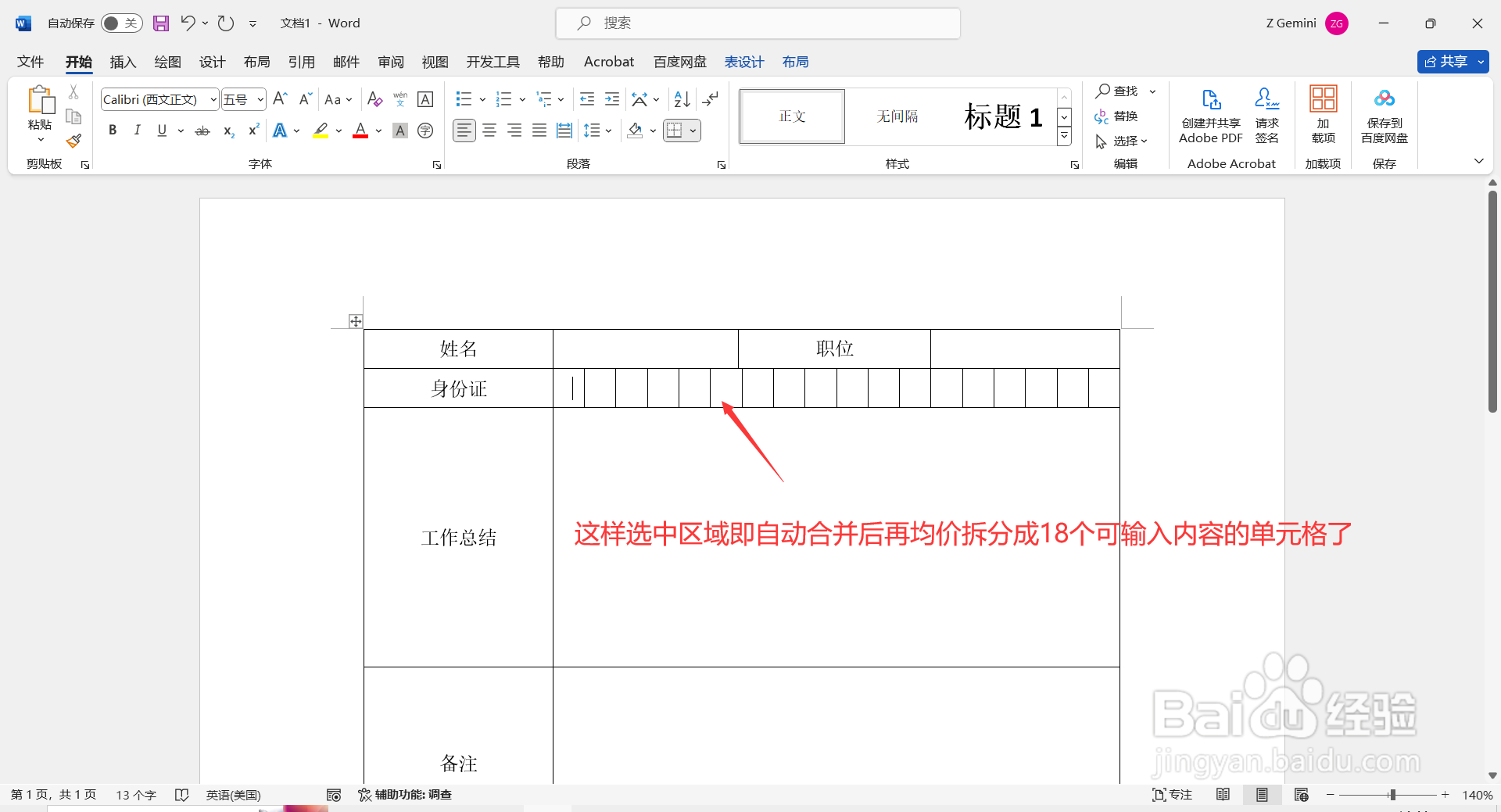
Task: Open the font color dropdown arrow
Action: coord(379,131)
